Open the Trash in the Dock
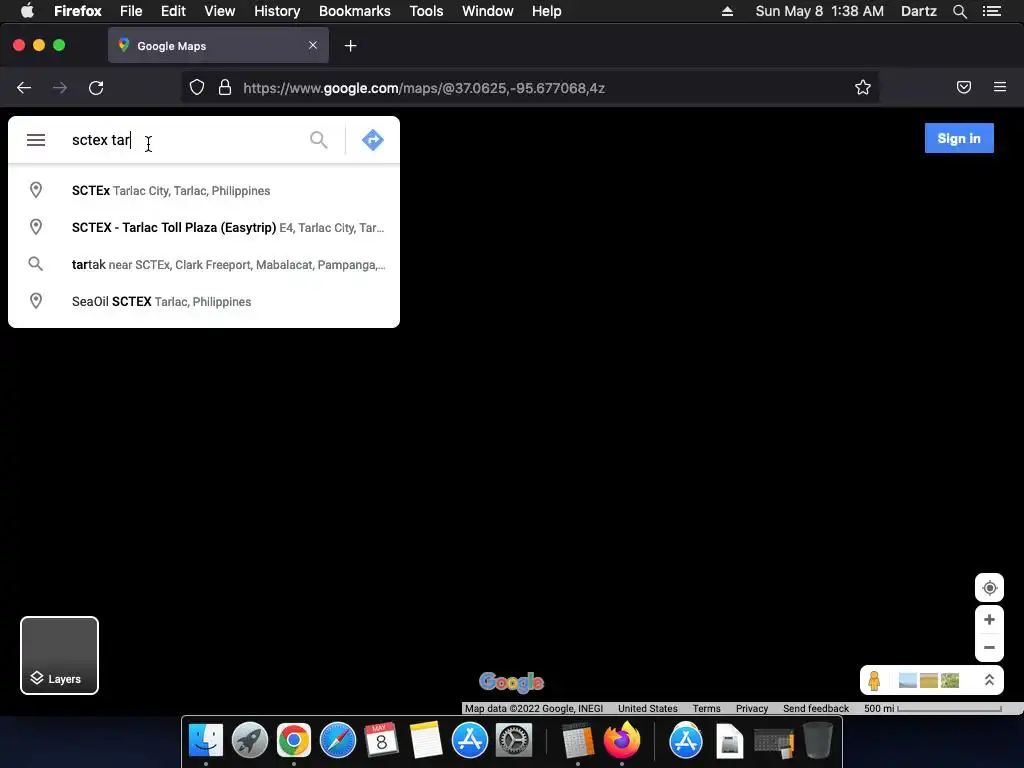 click(x=818, y=741)
